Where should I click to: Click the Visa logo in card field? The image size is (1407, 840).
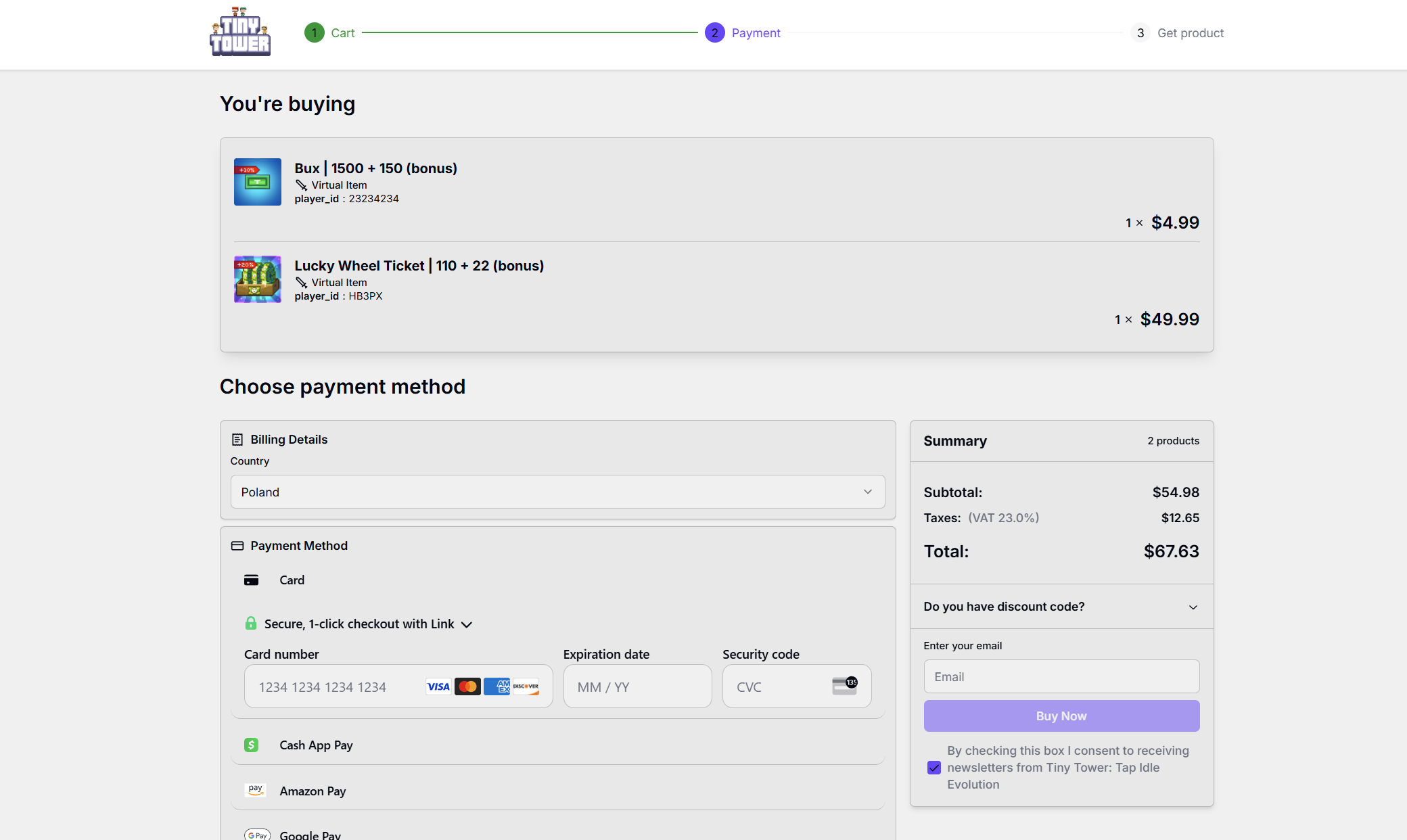click(x=438, y=686)
